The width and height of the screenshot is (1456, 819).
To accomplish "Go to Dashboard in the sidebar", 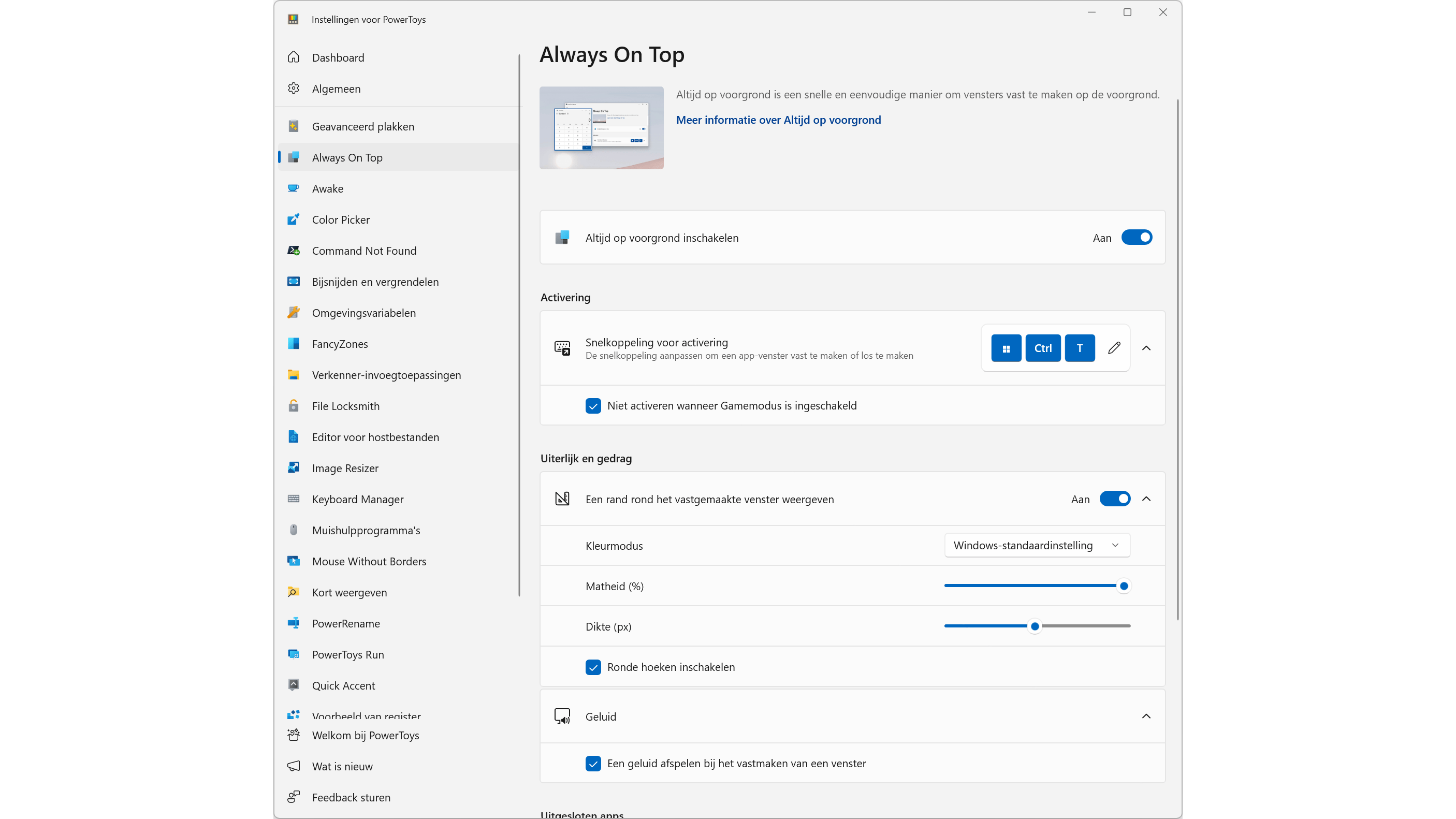I will 338,57.
